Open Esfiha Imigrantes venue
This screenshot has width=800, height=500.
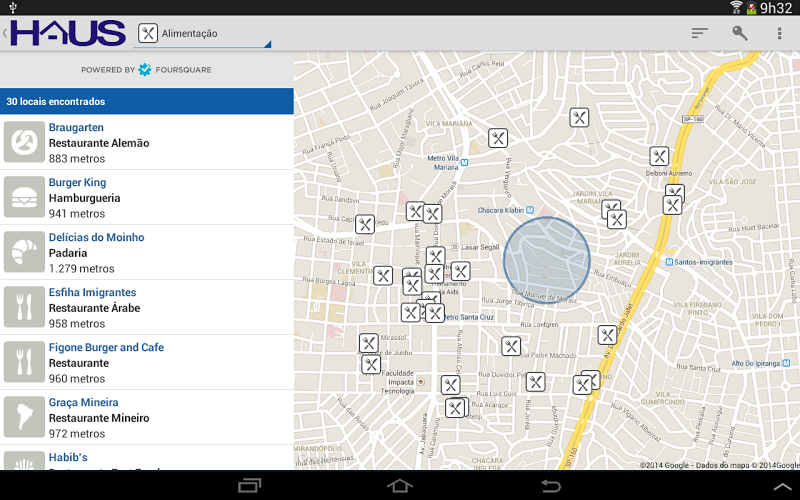(x=147, y=308)
